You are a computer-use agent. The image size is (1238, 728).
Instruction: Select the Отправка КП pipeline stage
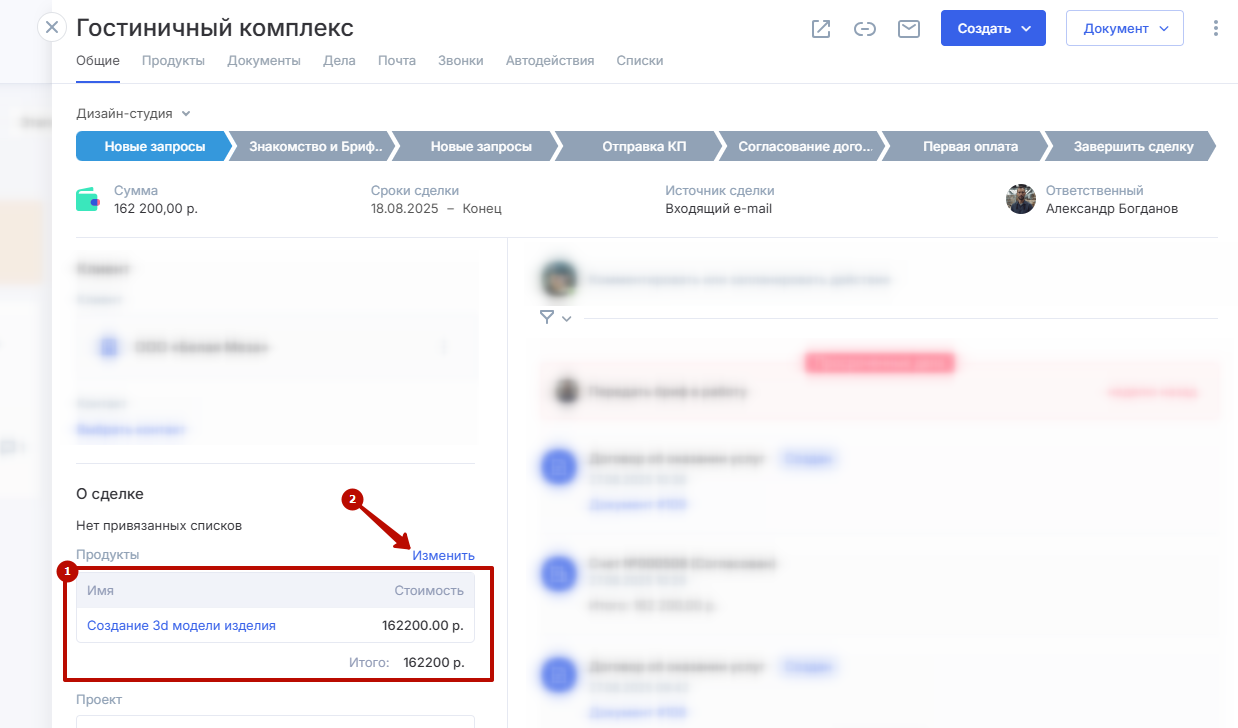coord(644,147)
